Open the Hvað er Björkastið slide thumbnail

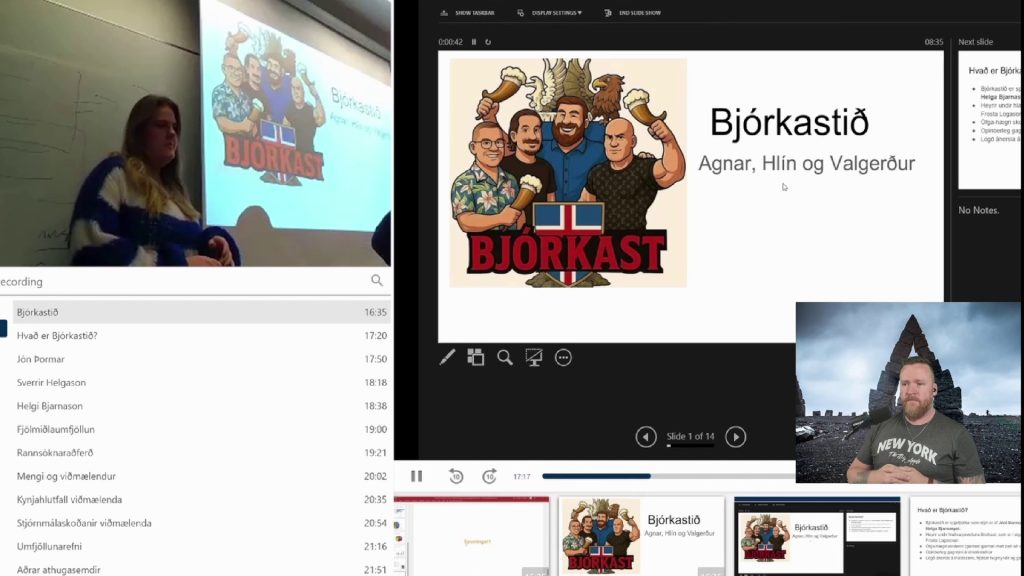pyautogui.click(x=965, y=537)
